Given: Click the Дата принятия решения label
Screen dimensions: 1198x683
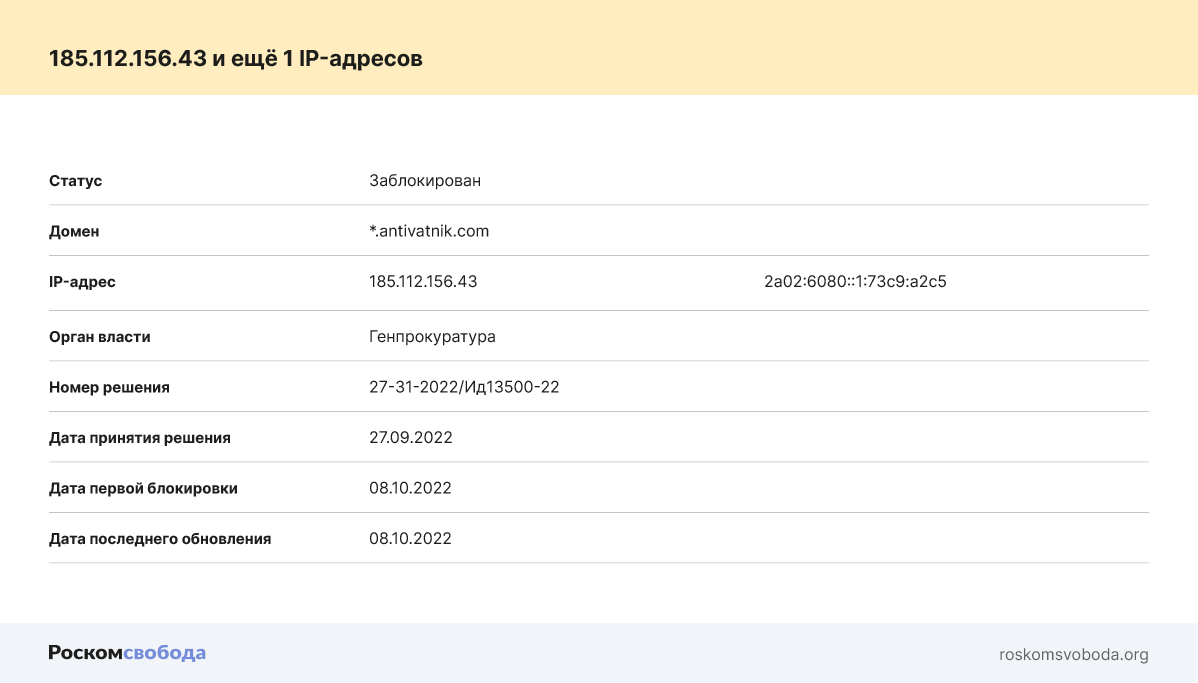Looking at the screenshot, I should 140,438.
